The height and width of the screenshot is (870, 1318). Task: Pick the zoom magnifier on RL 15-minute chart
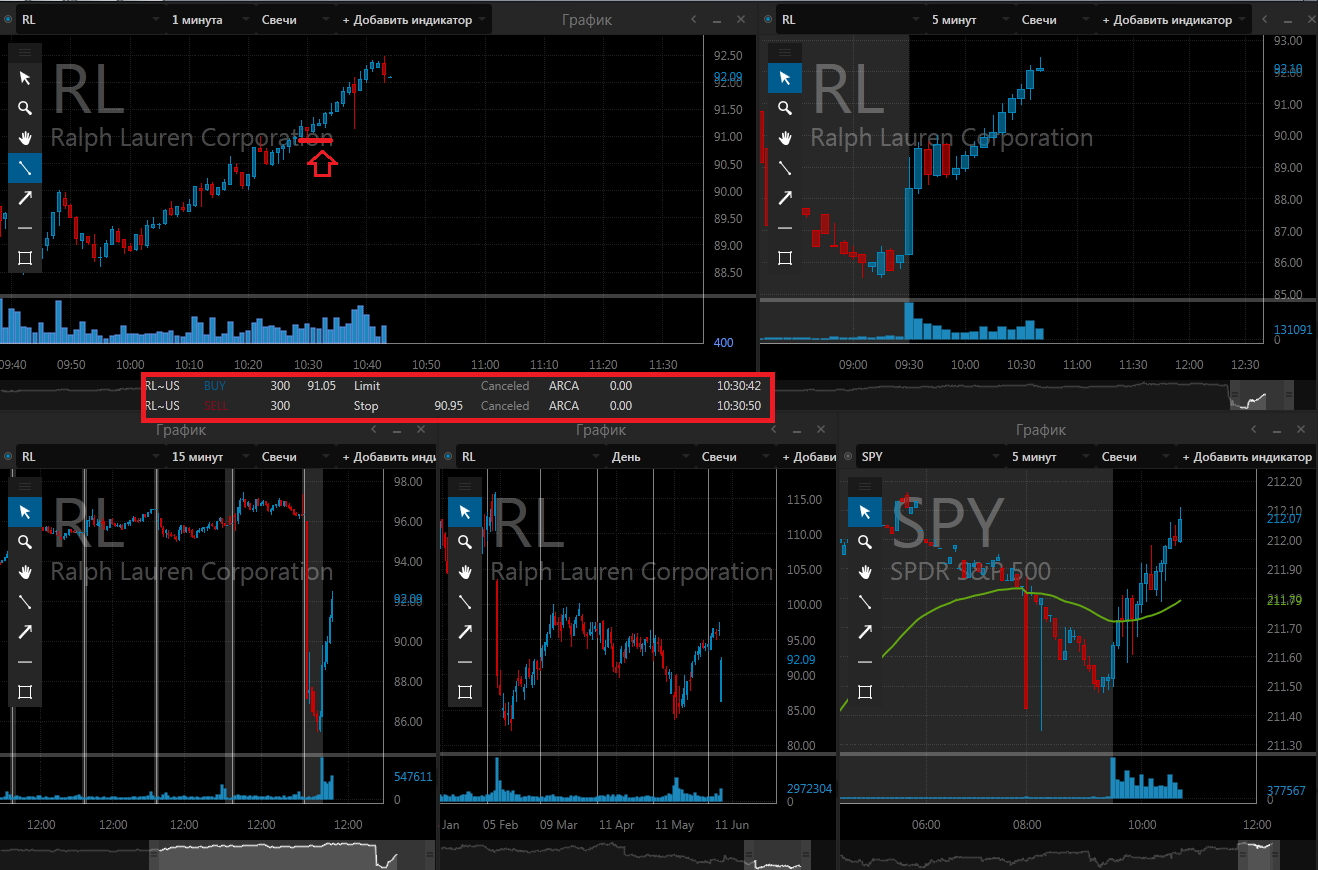25,542
